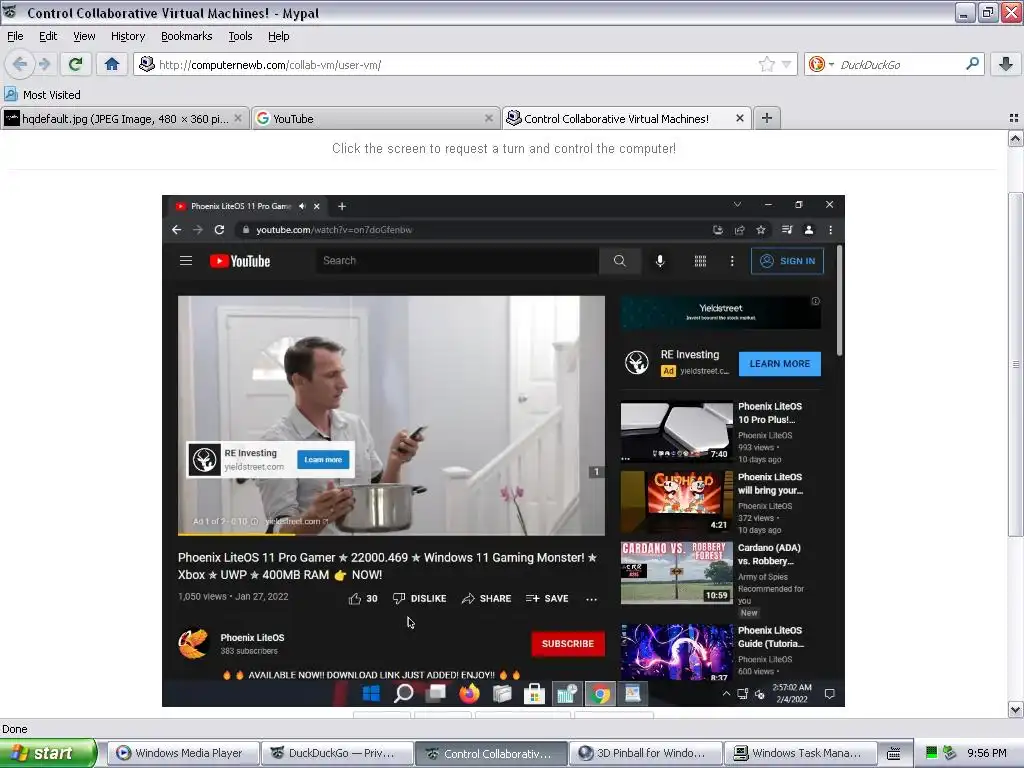Screen dimensions: 1024x768
Task: Like the video with thumbs up icon
Action: pos(355,599)
